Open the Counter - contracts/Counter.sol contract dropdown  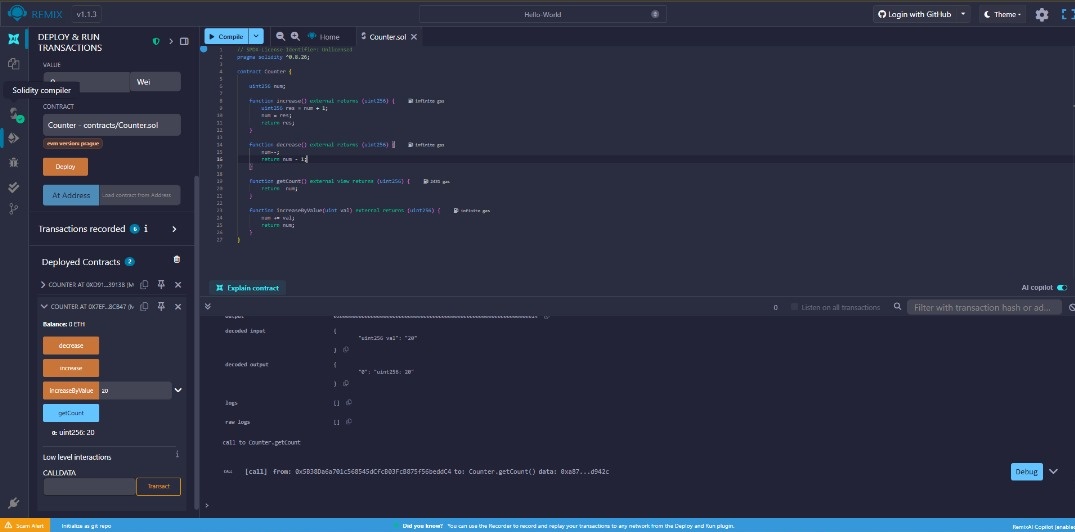tap(112, 125)
